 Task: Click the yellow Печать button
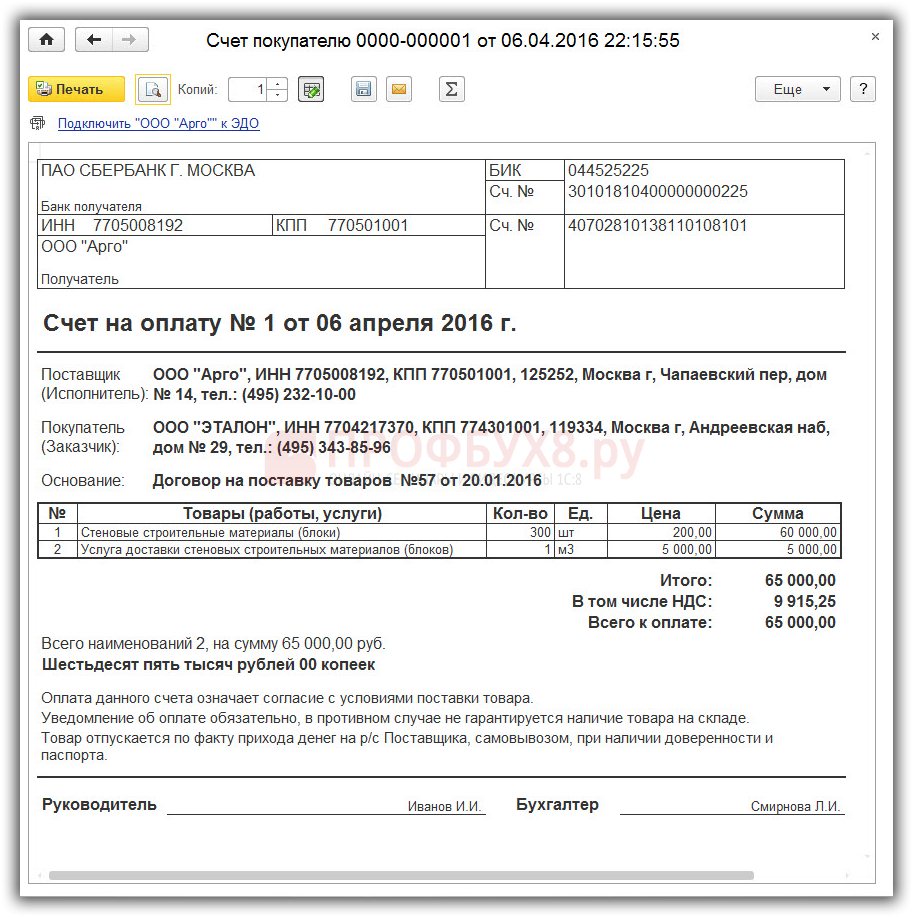click(76, 89)
